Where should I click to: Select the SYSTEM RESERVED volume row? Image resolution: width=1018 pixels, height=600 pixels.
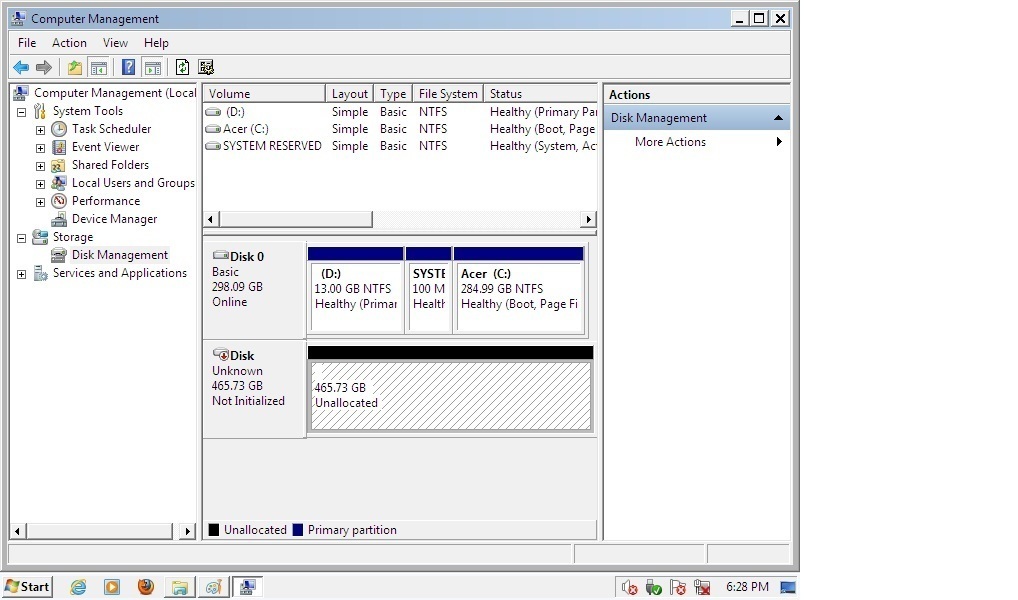coord(400,145)
